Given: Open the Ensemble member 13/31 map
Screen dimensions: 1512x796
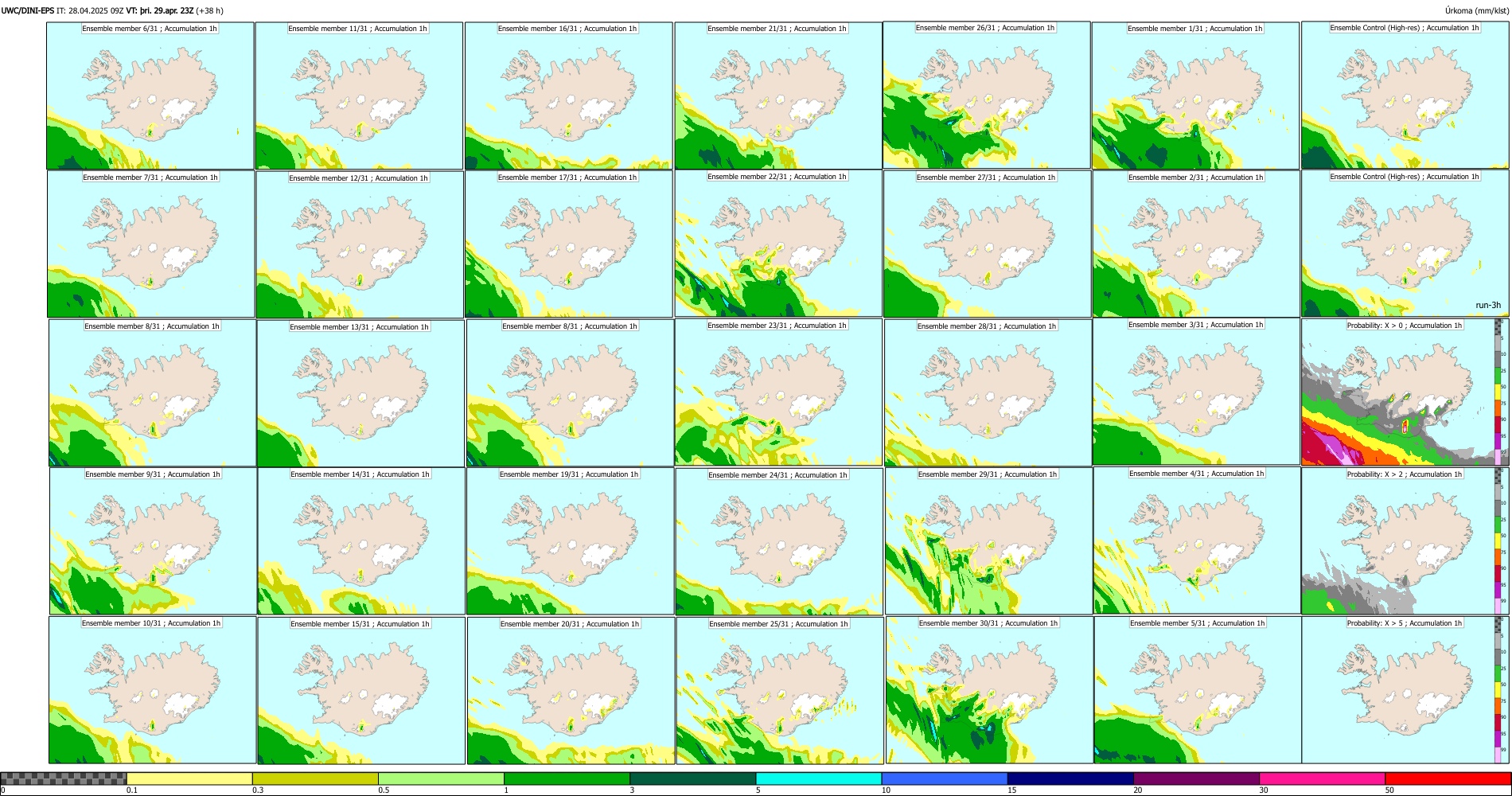Looking at the screenshot, I should [360, 393].
